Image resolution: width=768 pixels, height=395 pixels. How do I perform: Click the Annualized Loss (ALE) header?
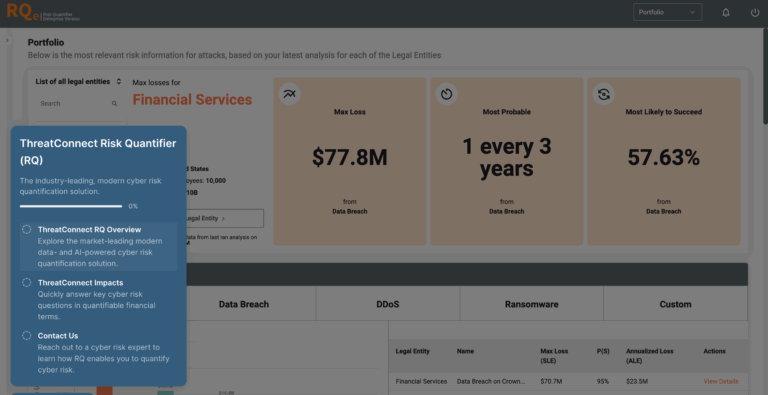pos(649,355)
